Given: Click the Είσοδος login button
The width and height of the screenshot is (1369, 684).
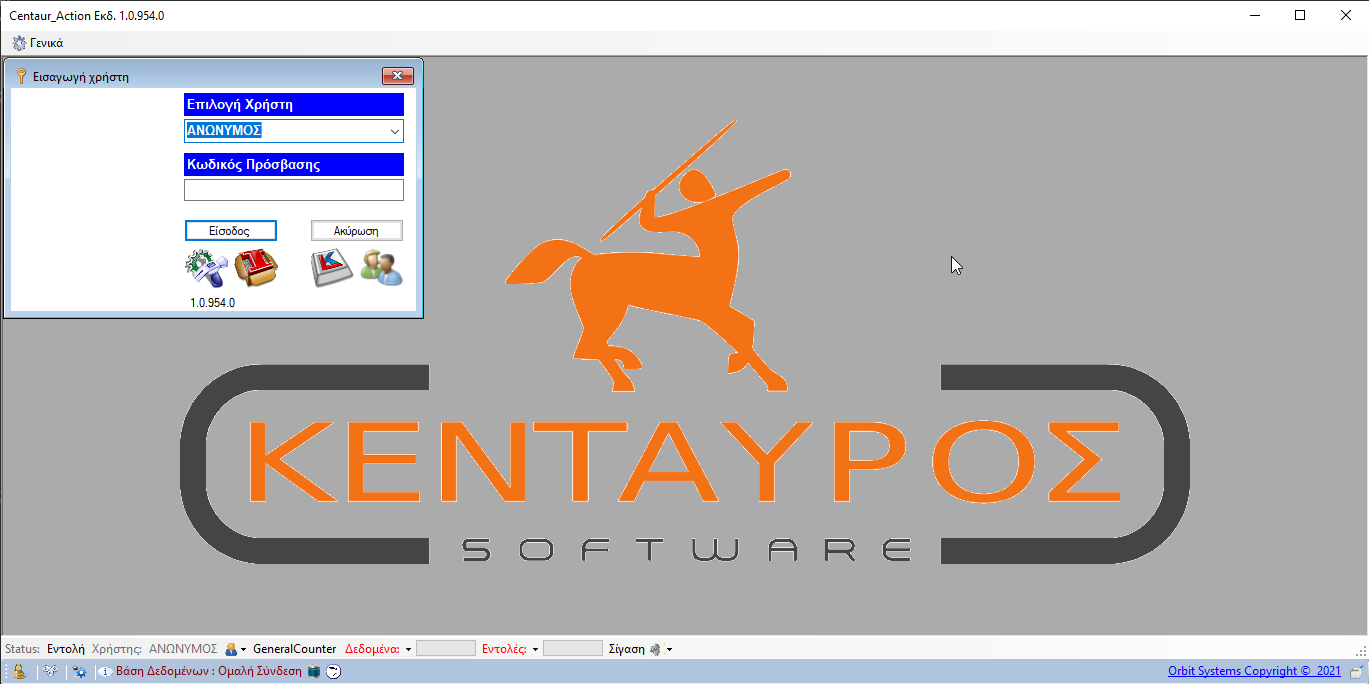Looking at the screenshot, I should coord(231,230).
